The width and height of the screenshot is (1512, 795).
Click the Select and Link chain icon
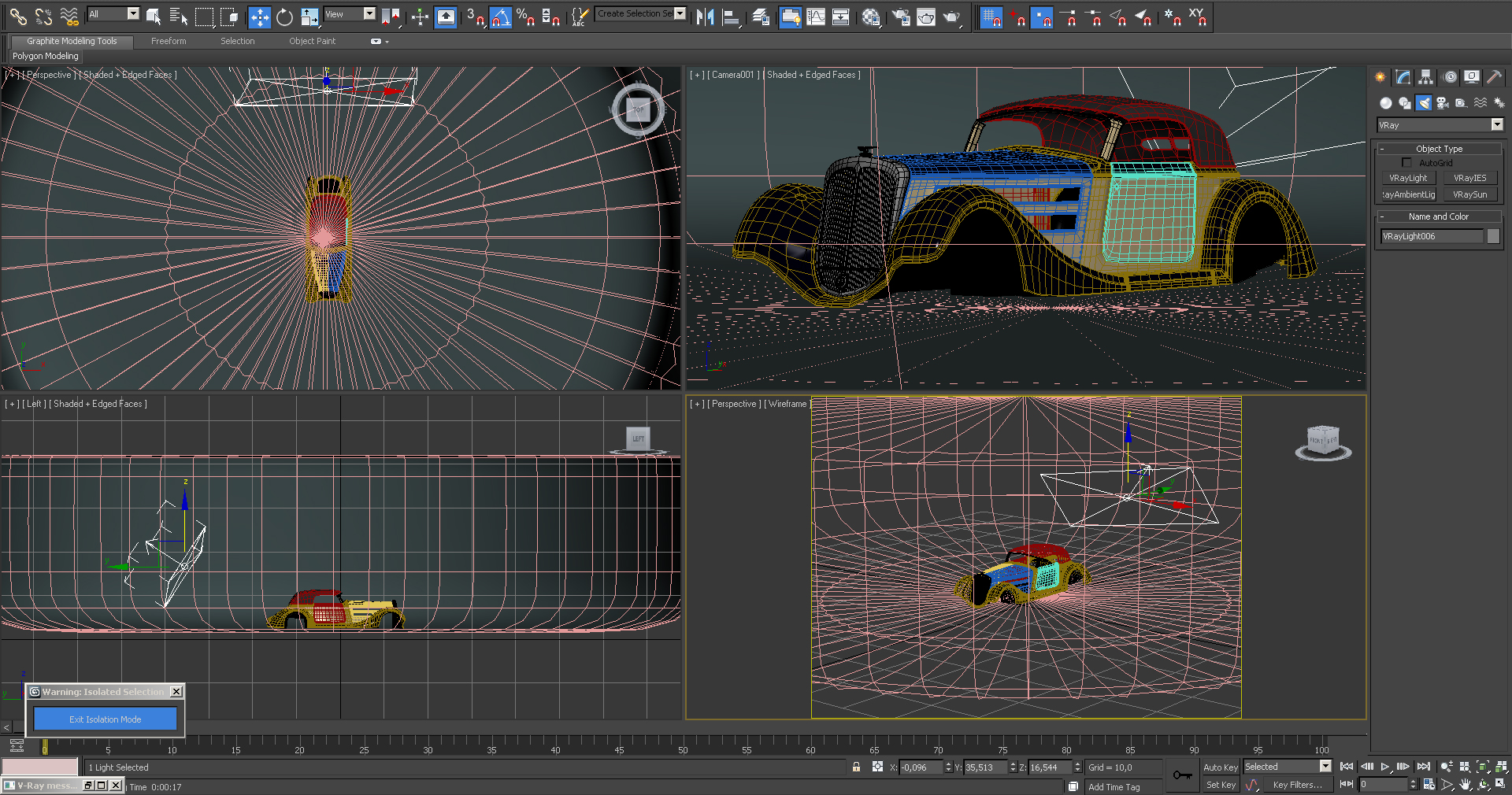17,17
